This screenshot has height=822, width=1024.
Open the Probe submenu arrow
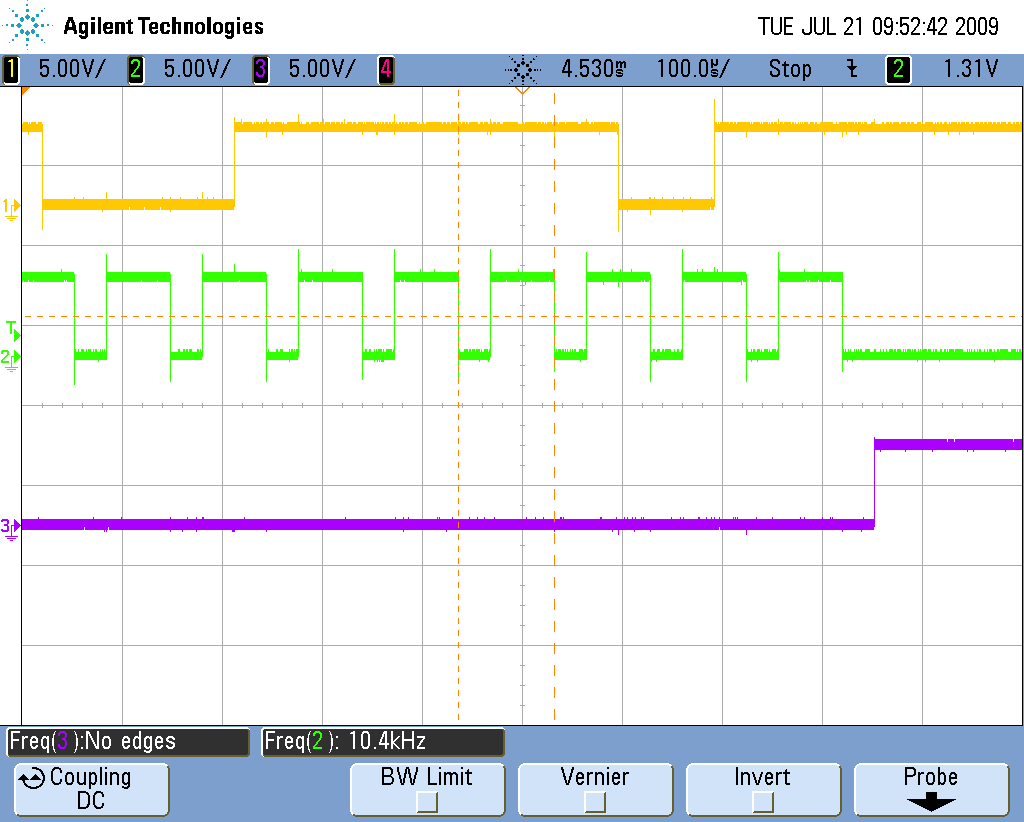[x=931, y=801]
